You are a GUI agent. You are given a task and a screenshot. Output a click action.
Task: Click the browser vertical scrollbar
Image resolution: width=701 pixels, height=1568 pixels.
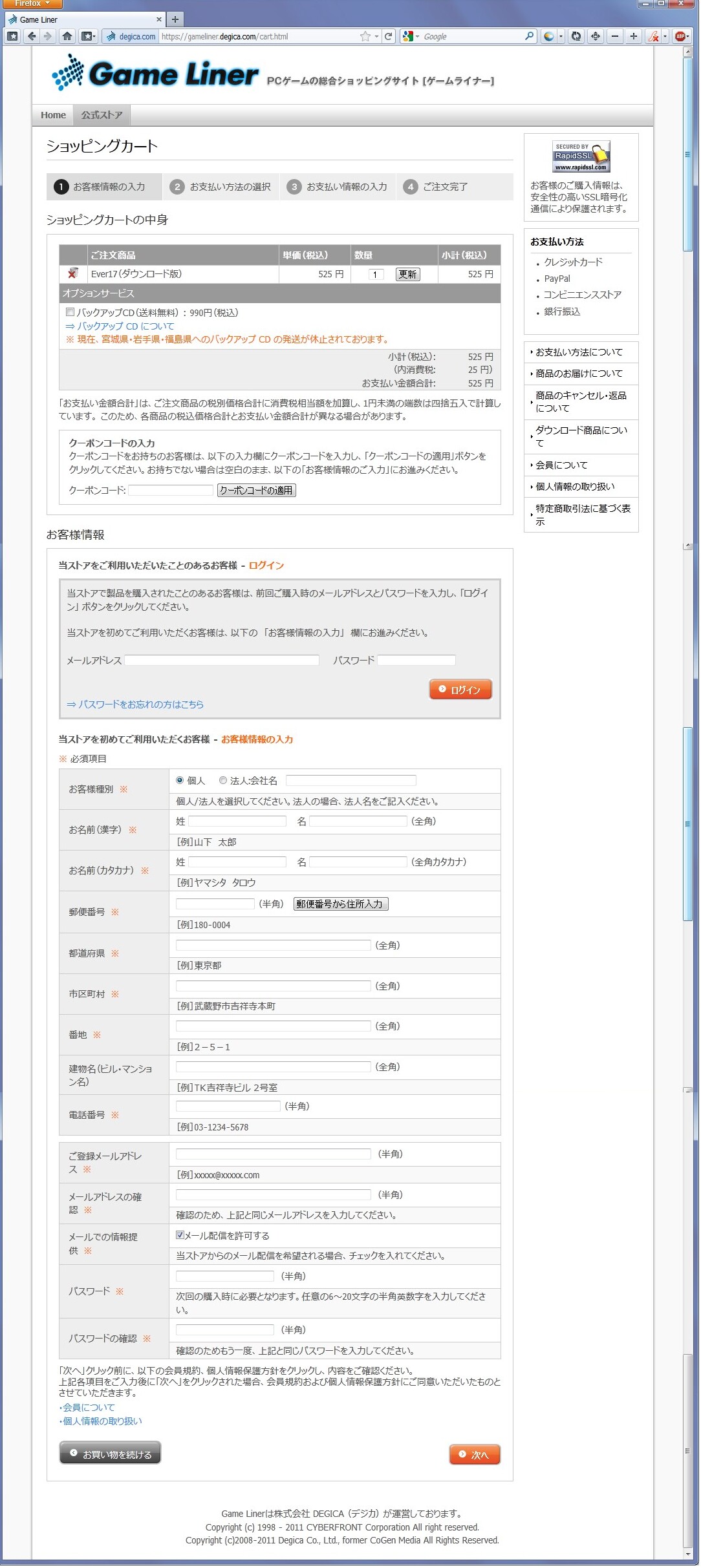[687, 801]
